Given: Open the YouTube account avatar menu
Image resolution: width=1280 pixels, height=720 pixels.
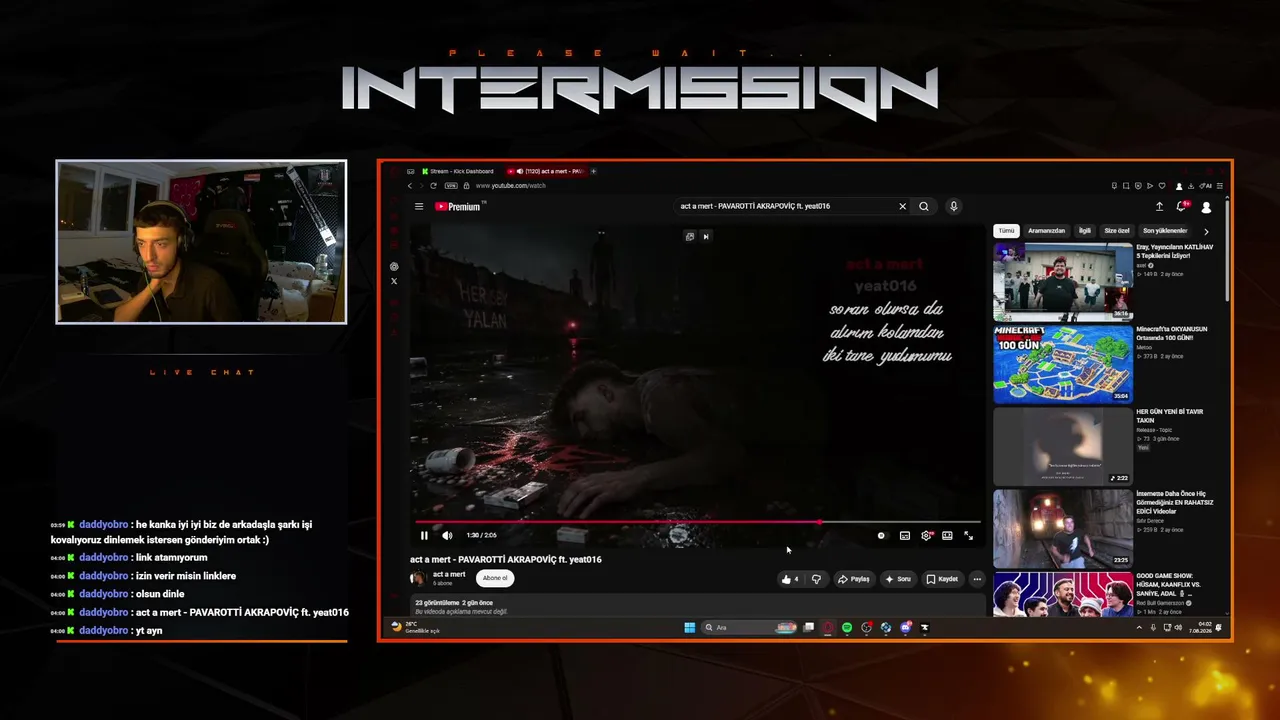Looking at the screenshot, I should tap(1206, 207).
